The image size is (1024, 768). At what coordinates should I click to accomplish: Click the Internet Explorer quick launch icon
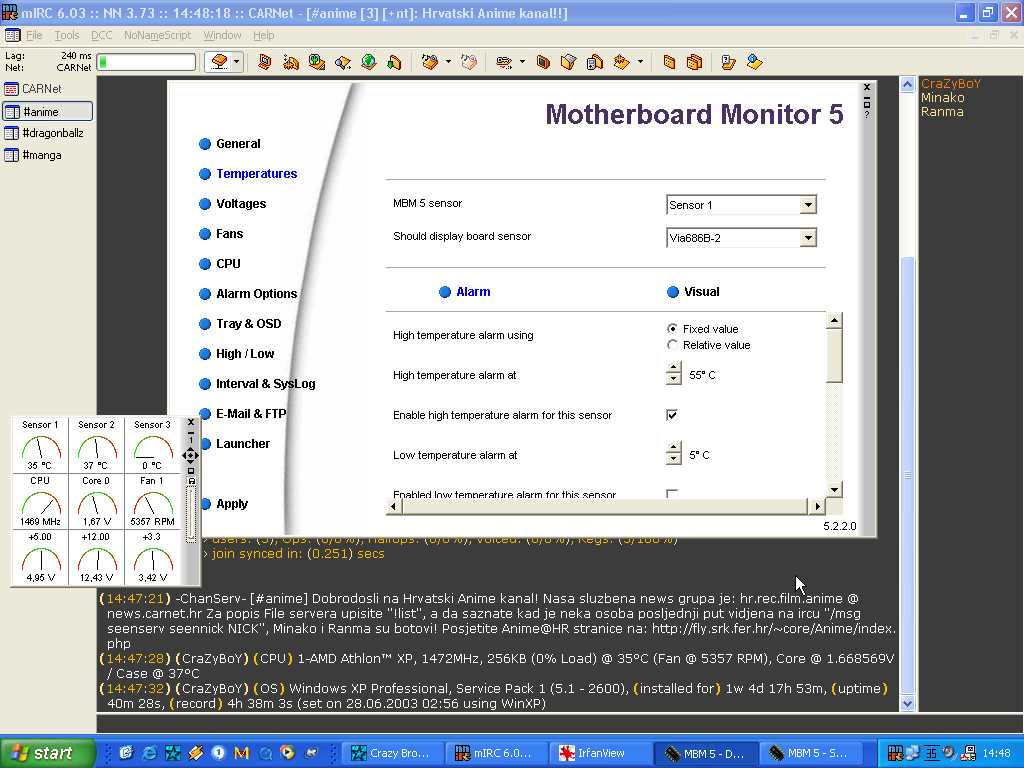(150, 753)
